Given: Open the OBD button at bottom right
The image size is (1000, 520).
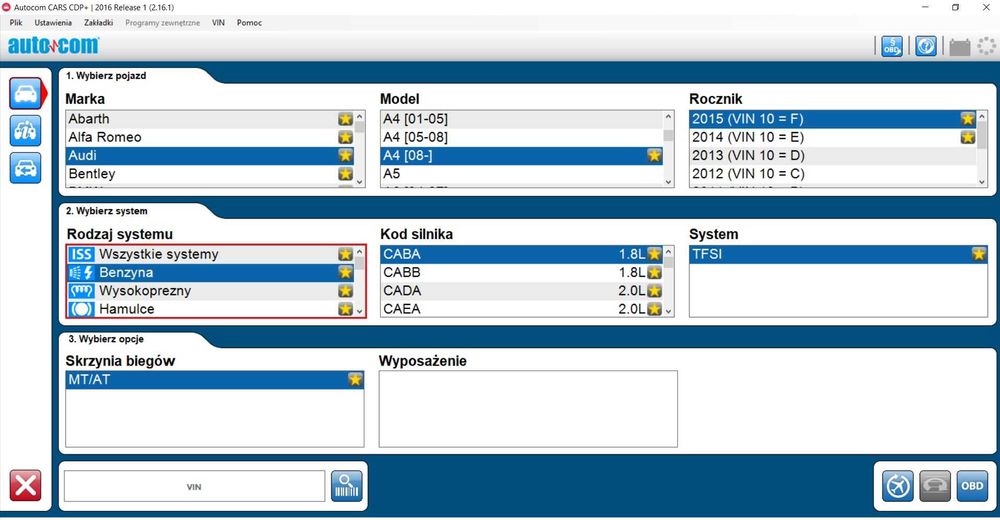Looking at the screenshot, I should [x=972, y=486].
